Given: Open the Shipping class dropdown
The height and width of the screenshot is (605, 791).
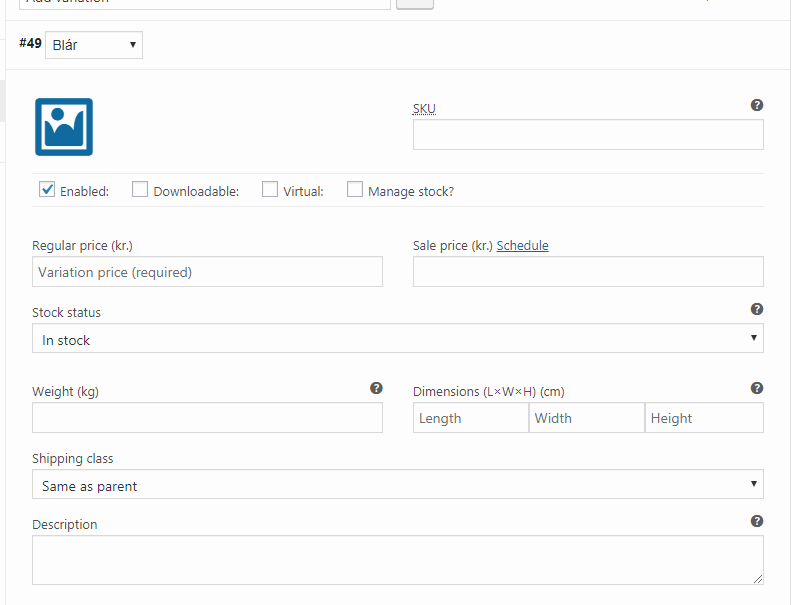Looking at the screenshot, I should [x=397, y=485].
